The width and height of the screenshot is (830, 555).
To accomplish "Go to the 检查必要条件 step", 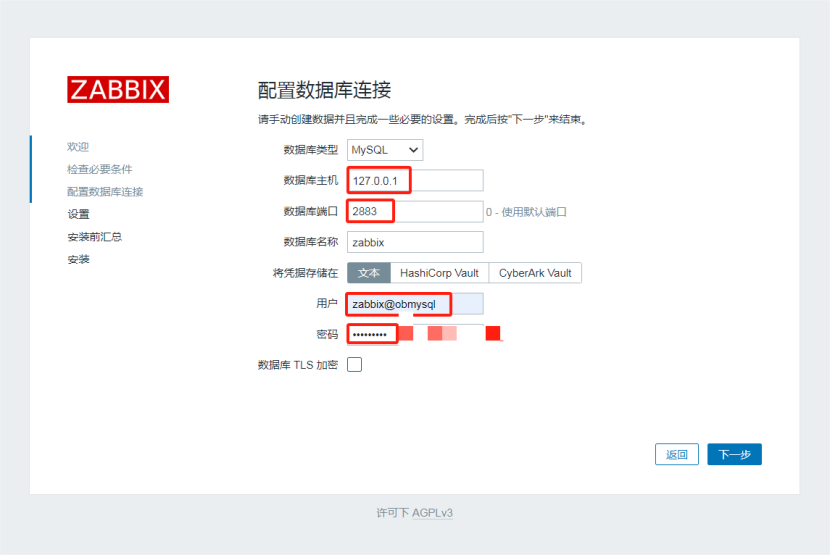I will (99, 169).
